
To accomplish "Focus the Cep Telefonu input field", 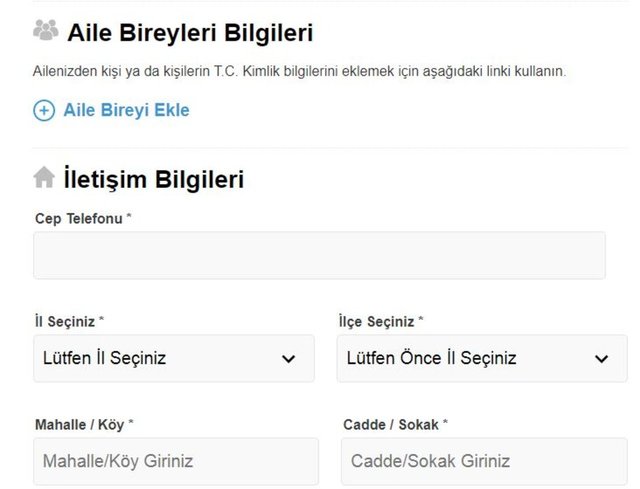I will pos(319,255).
